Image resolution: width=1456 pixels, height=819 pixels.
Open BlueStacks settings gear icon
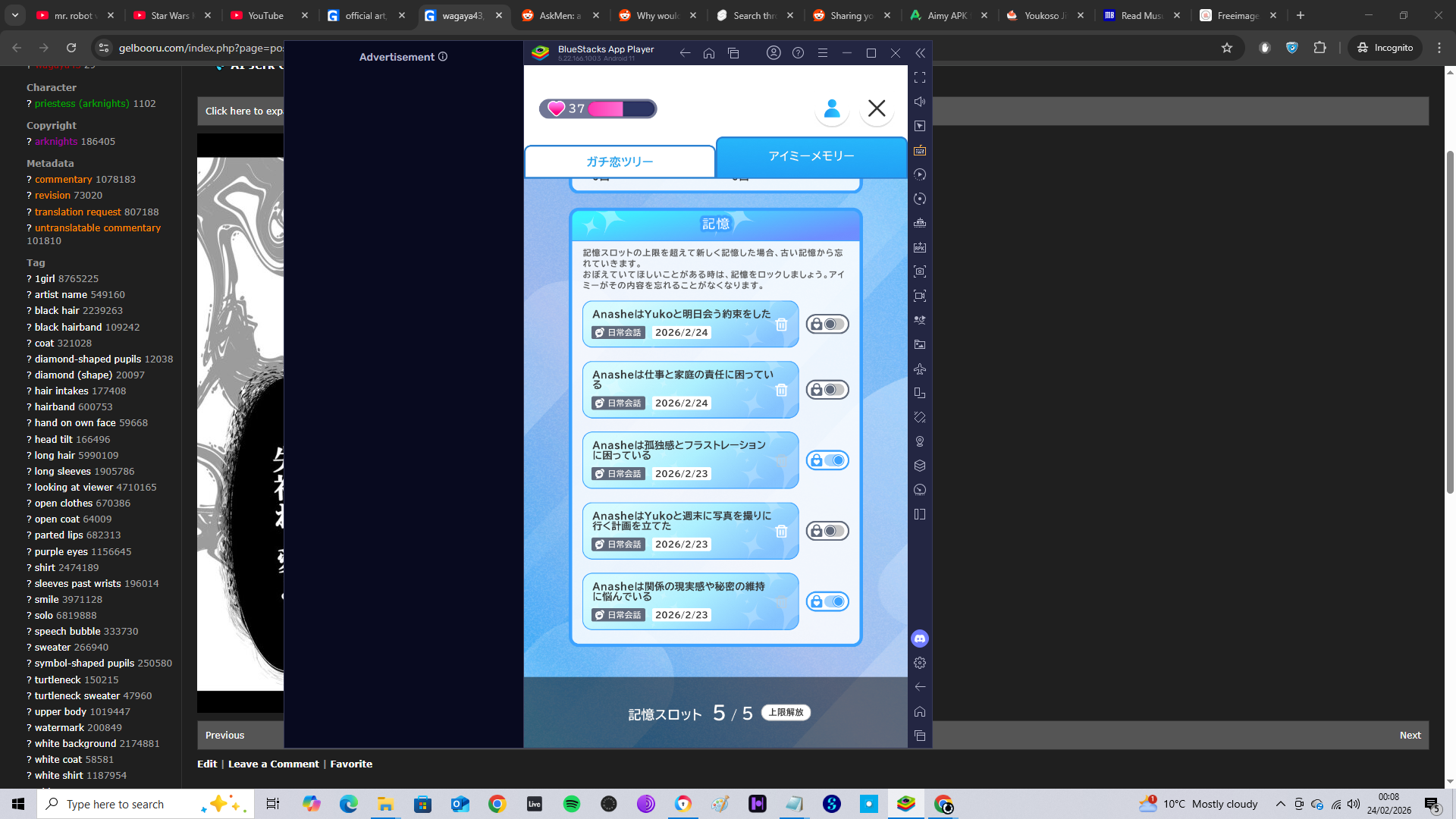920,663
